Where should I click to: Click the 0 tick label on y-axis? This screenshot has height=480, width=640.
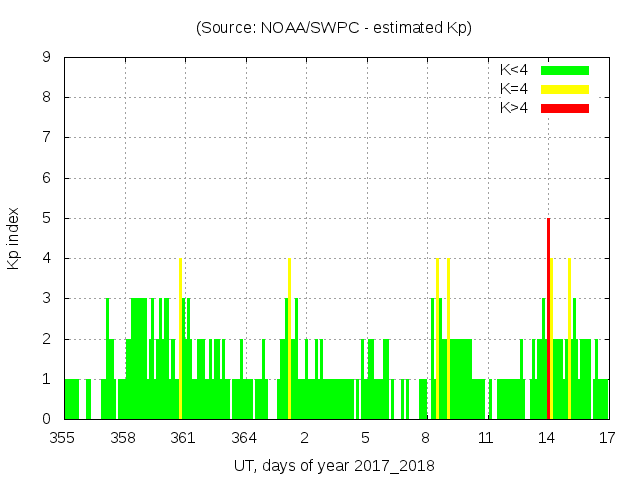tap(47, 419)
